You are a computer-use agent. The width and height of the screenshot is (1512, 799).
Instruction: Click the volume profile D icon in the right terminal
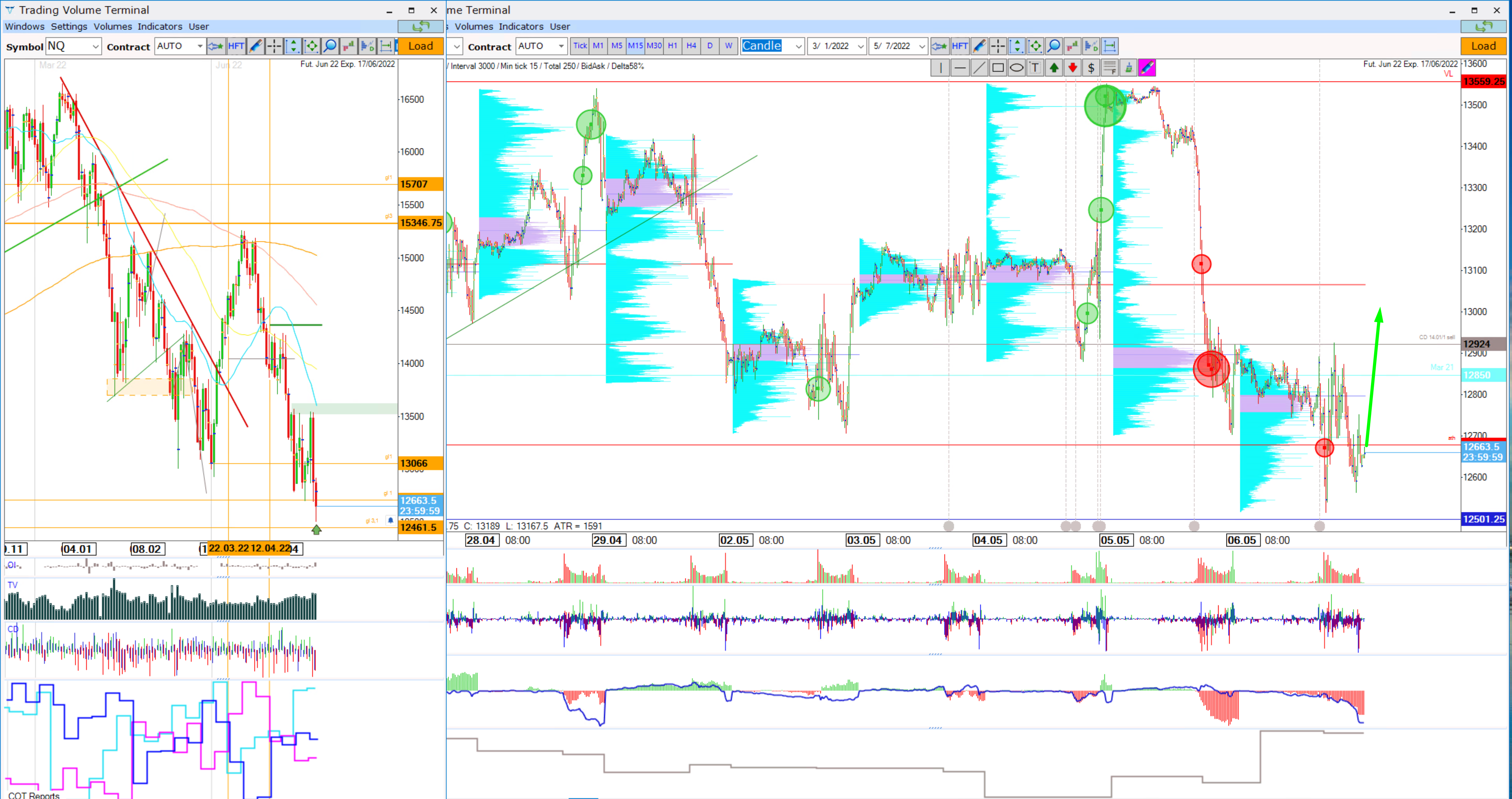[x=1091, y=46]
